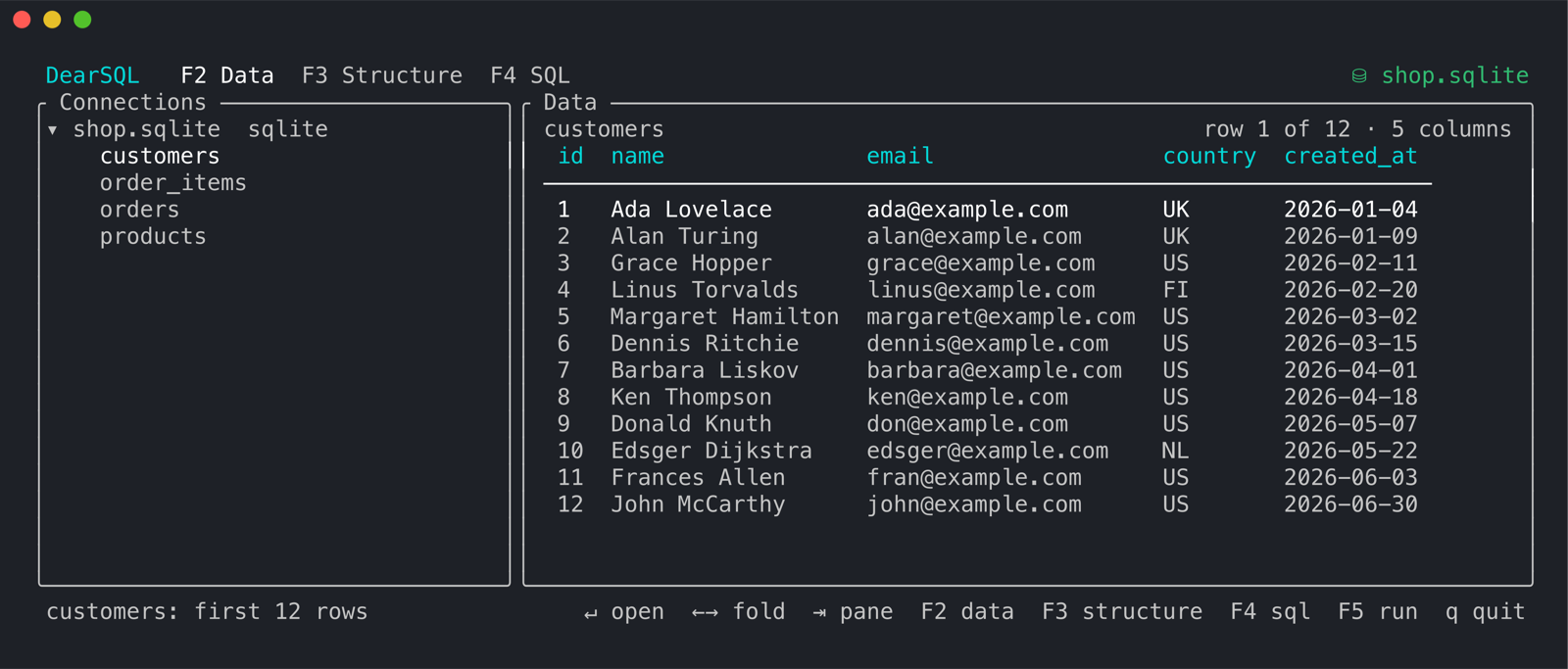Click the Grace Hopper name cell
The image size is (1568, 669).
pyautogui.click(x=691, y=263)
